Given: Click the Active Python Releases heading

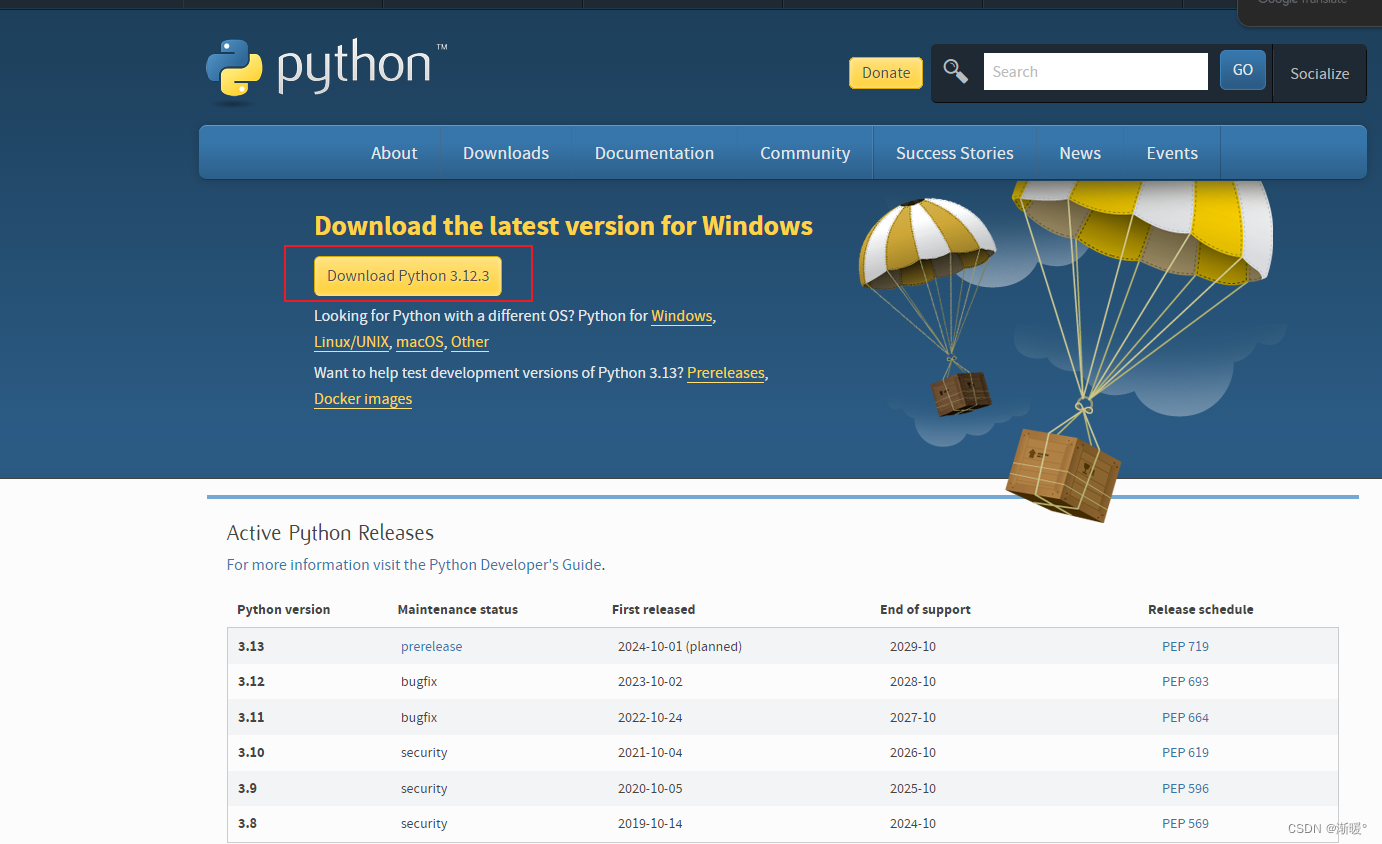Looking at the screenshot, I should tap(330, 533).
